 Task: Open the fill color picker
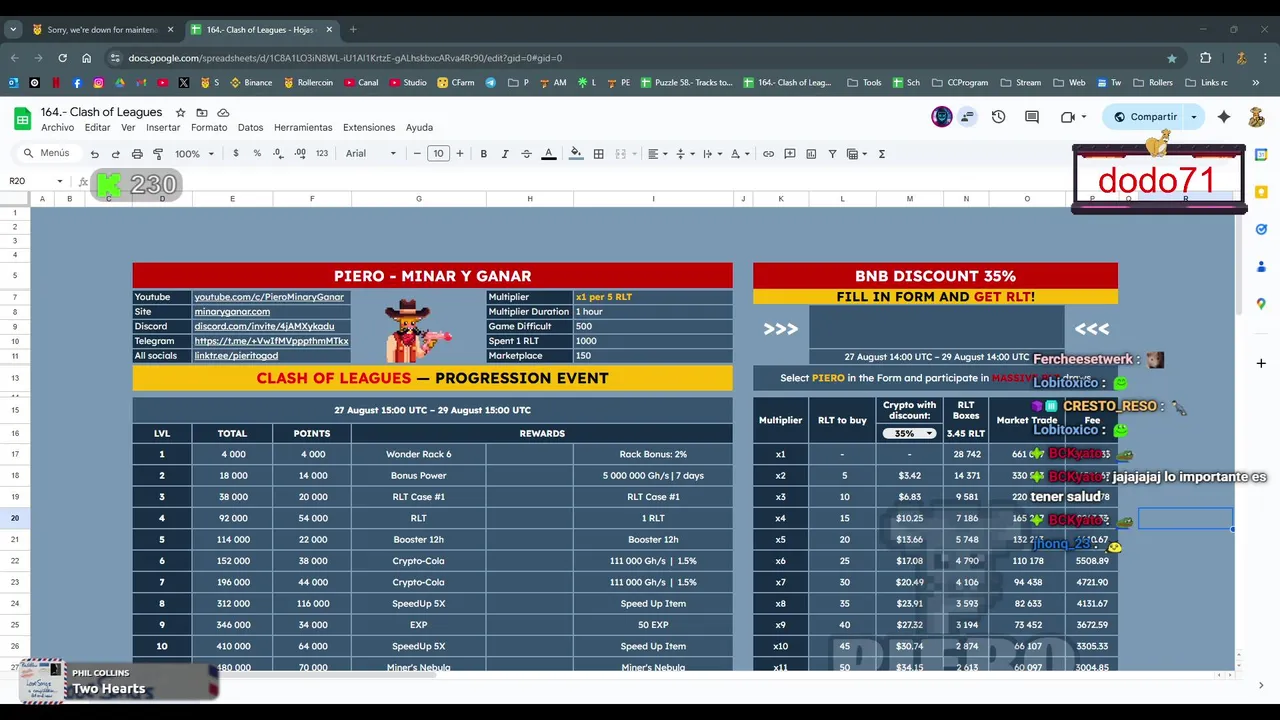pyautogui.click(x=576, y=154)
